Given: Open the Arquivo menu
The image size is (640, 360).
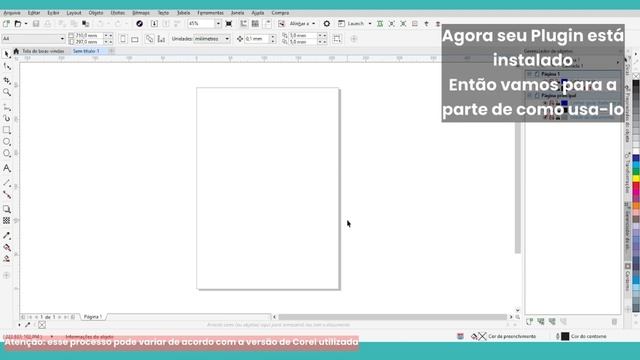Looking at the screenshot, I should (12, 13).
